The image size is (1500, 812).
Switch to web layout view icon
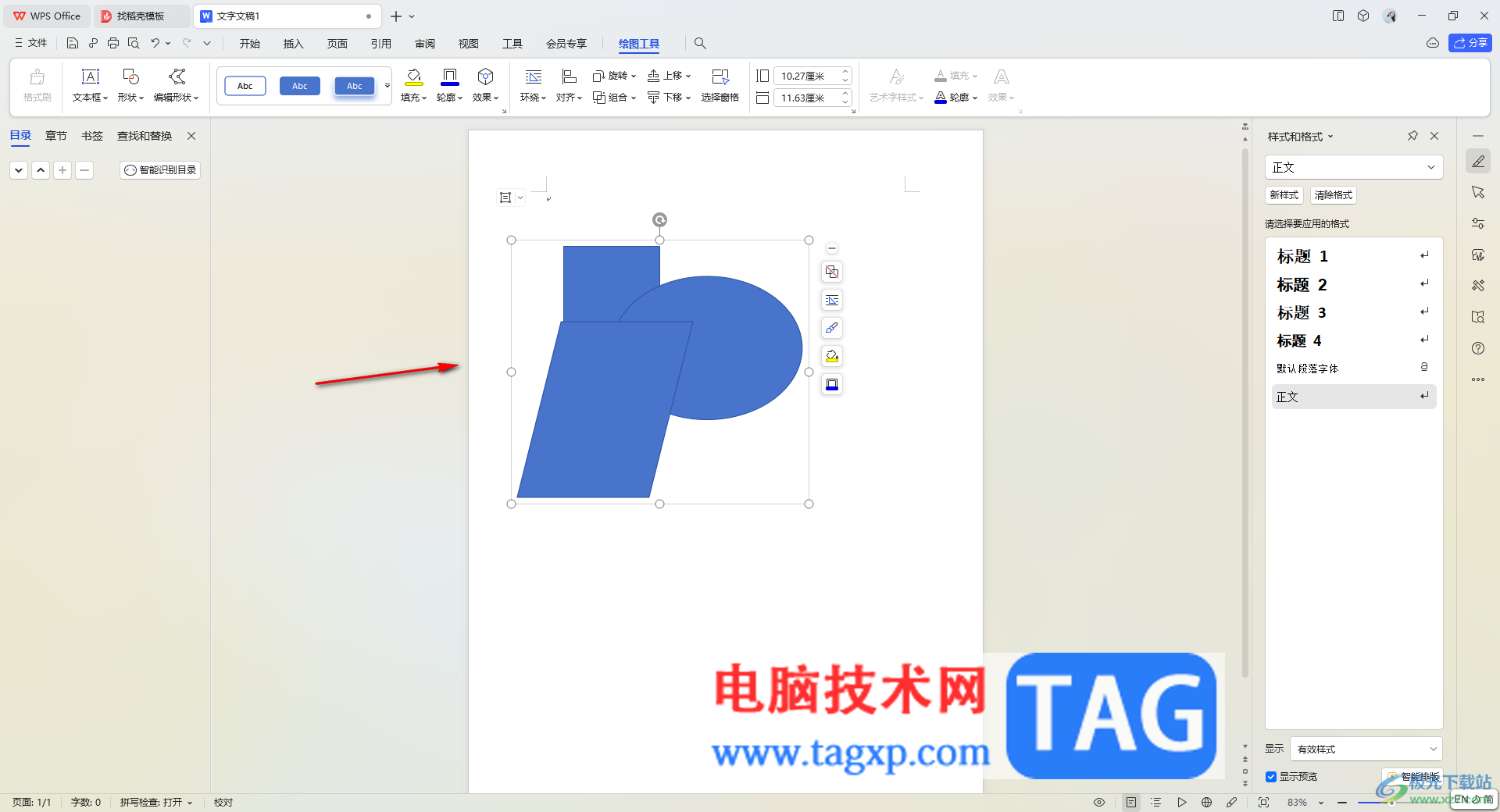pos(1206,802)
